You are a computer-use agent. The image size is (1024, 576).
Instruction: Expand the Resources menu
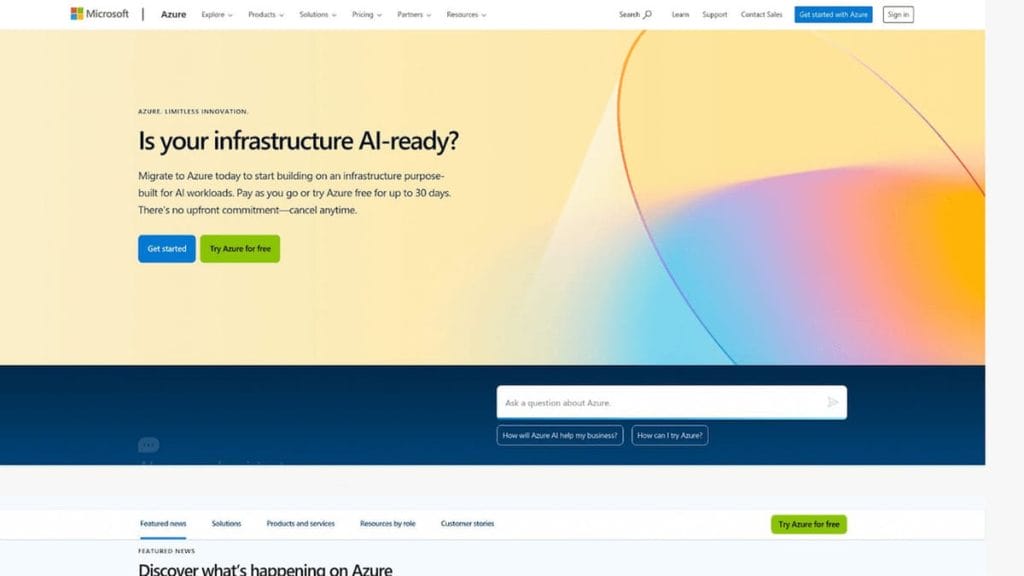point(466,14)
